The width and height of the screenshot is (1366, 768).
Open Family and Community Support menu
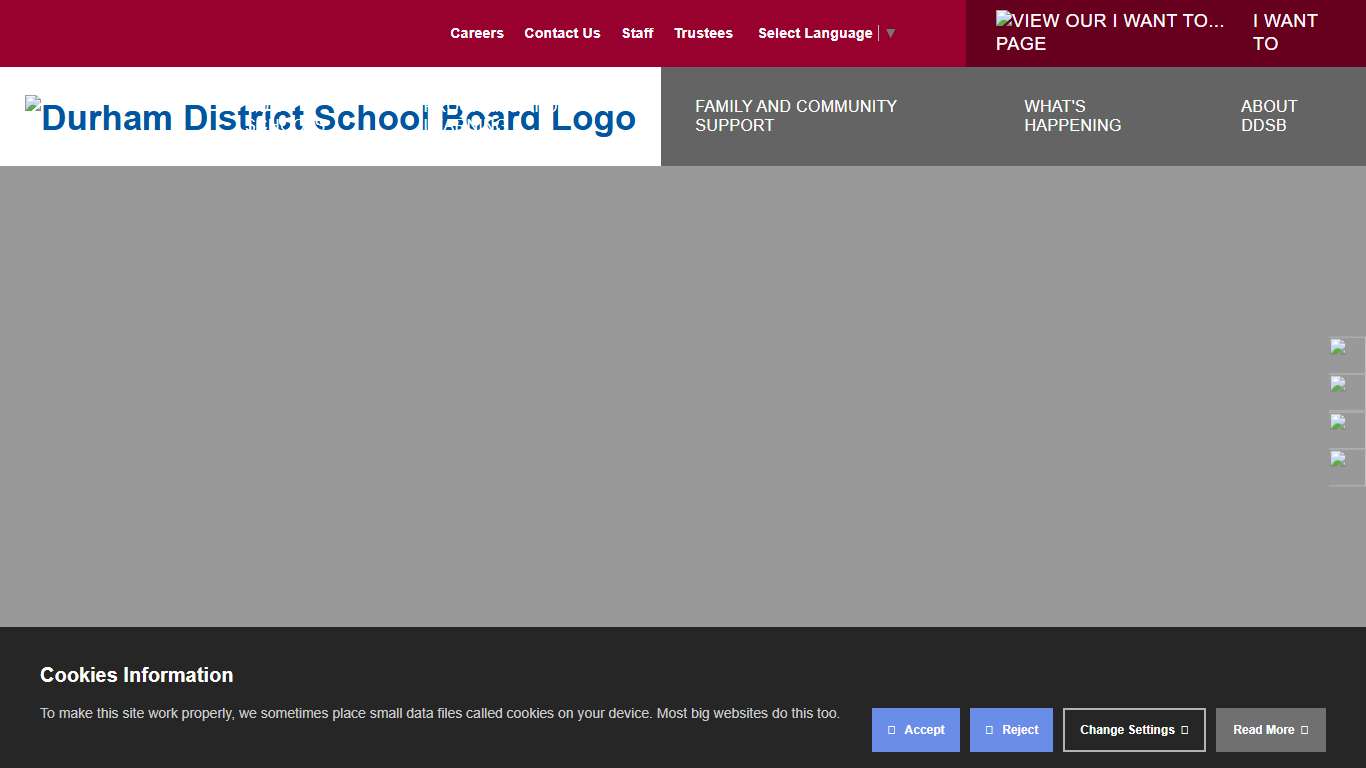pos(796,115)
